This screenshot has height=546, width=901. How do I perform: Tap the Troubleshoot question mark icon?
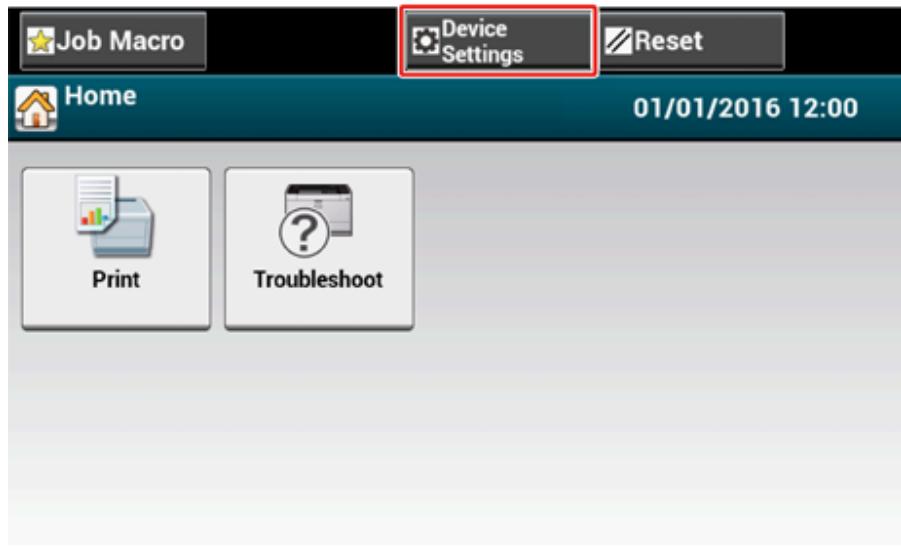click(304, 233)
